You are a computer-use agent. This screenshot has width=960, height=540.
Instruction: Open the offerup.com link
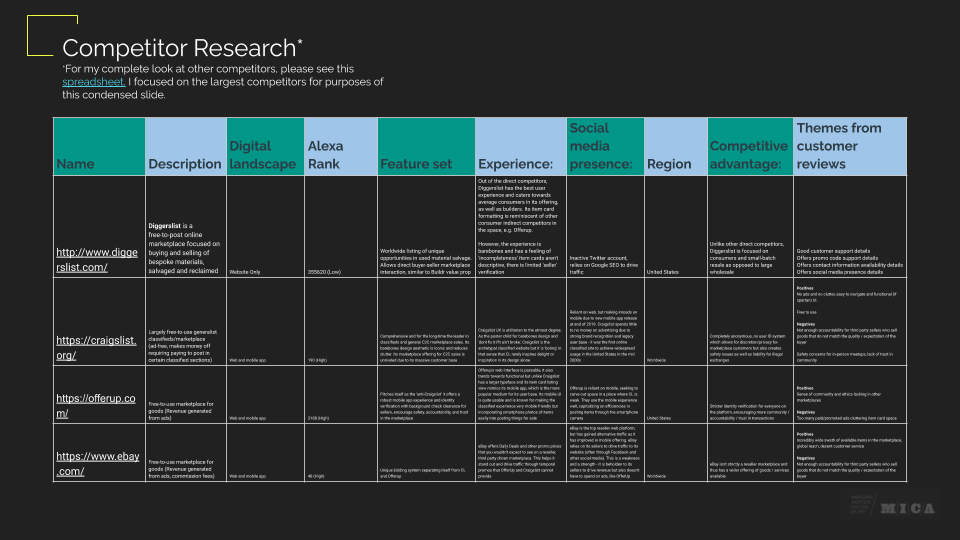coord(96,405)
